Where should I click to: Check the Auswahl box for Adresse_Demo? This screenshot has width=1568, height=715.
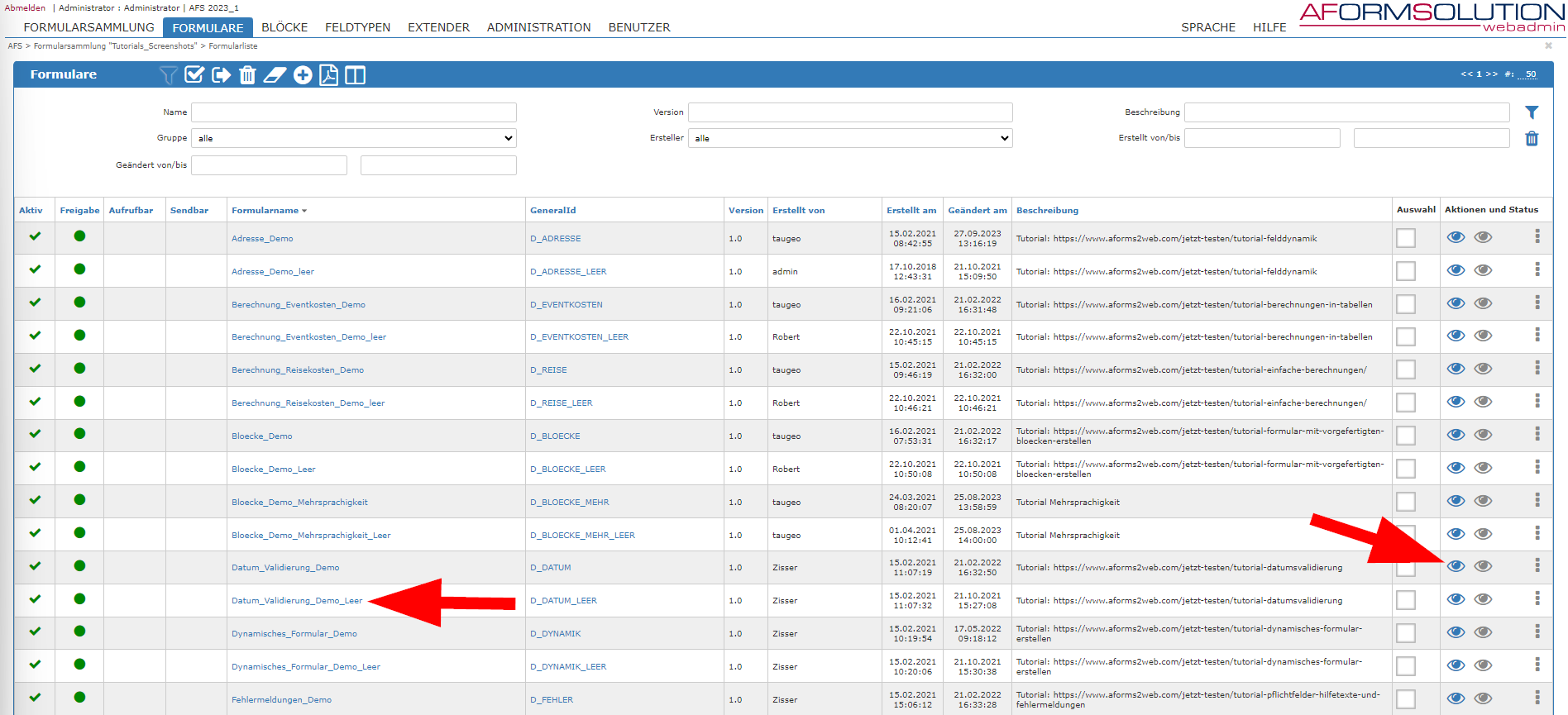tap(1406, 238)
